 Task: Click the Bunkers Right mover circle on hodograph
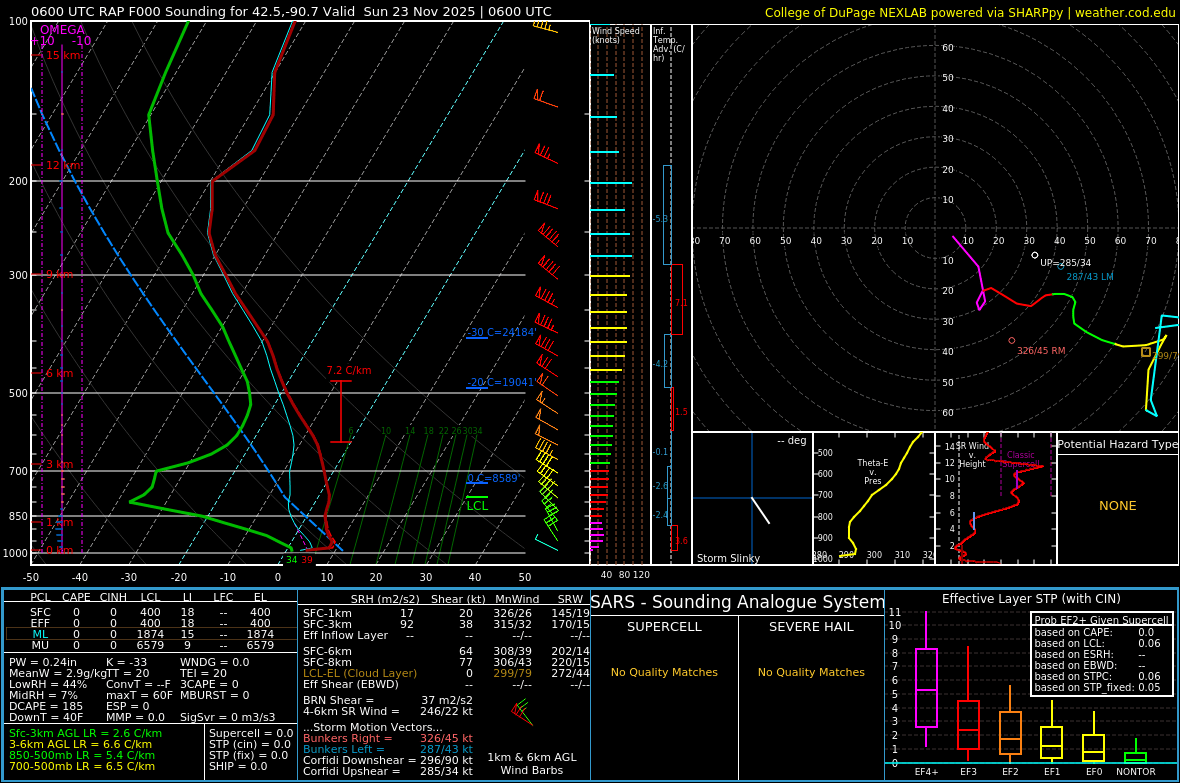click(1011, 341)
